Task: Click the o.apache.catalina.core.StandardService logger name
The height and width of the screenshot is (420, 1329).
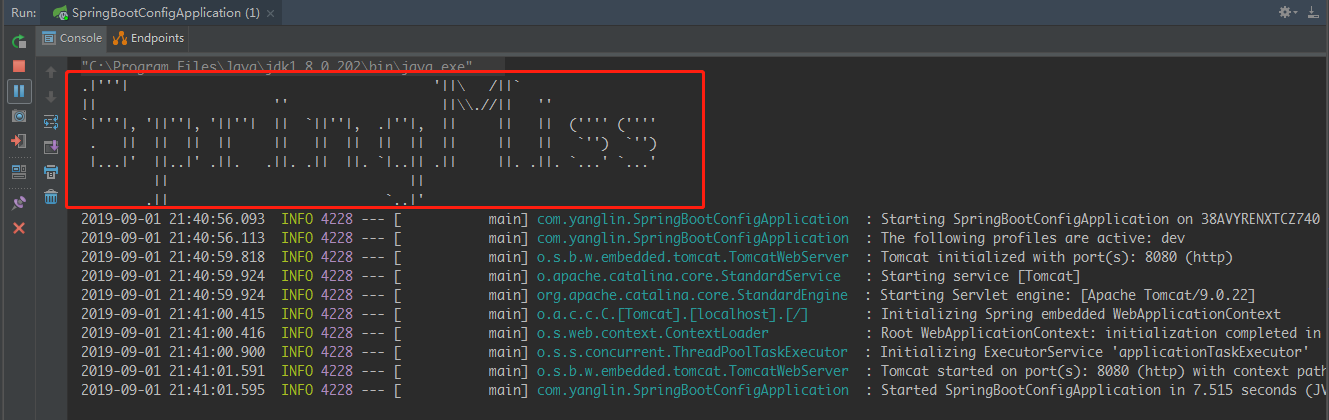Action: coord(689,276)
